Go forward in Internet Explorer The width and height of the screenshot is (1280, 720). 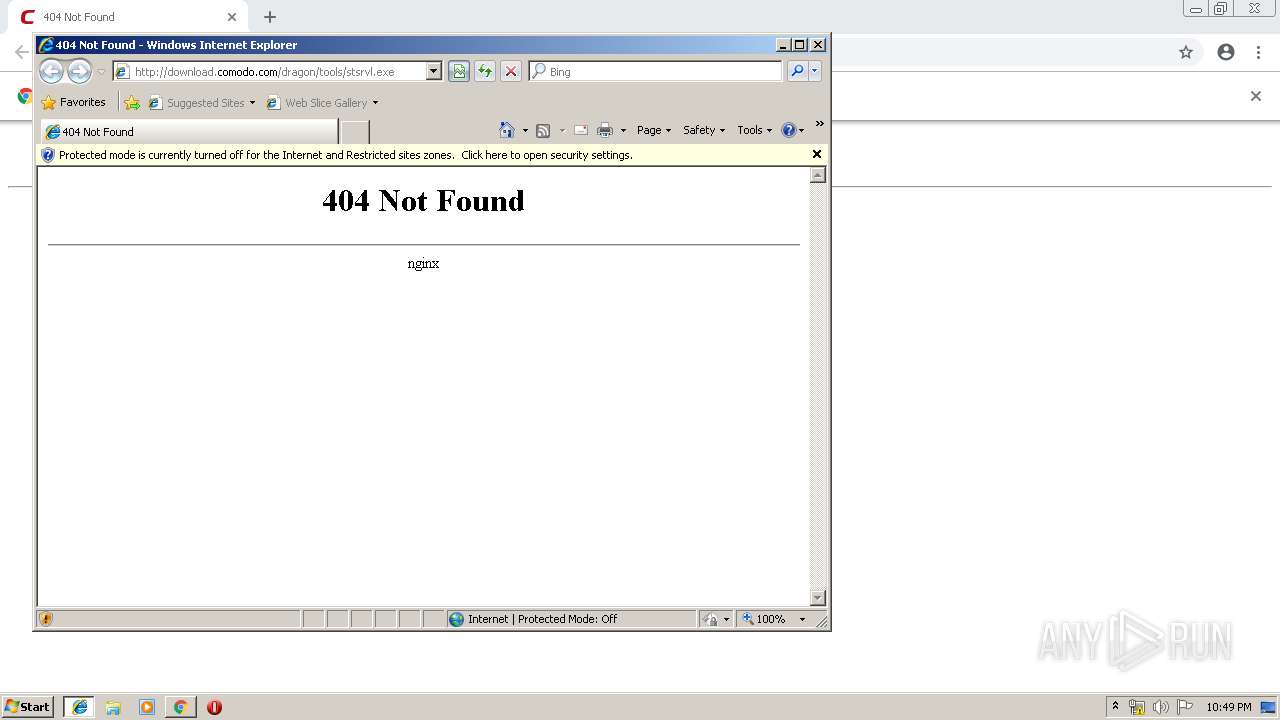[x=79, y=71]
